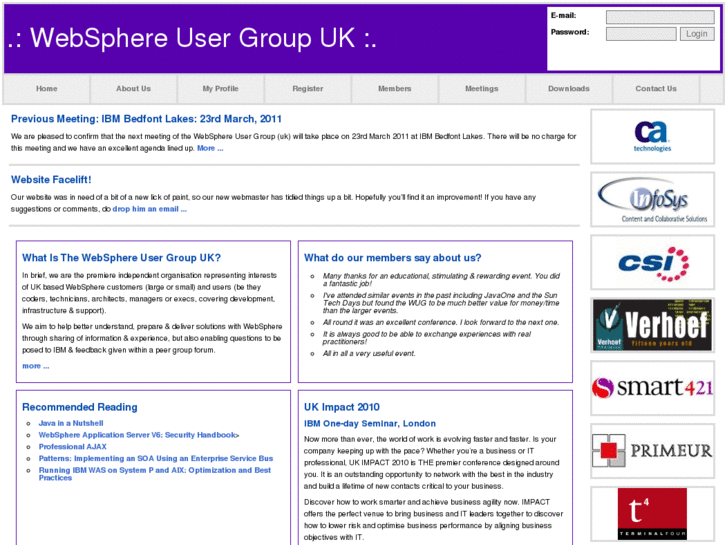Open the CA Technologies sponsor logo

tap(652, 137)
